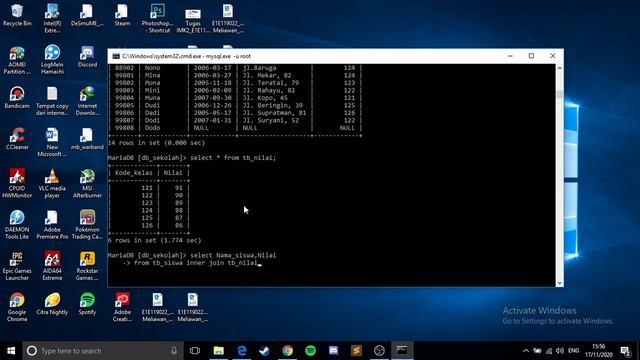This screenshot has width=640, height=360.
Task: Open OBS Studio from the taskbar
Action: [x=379, y=351]
